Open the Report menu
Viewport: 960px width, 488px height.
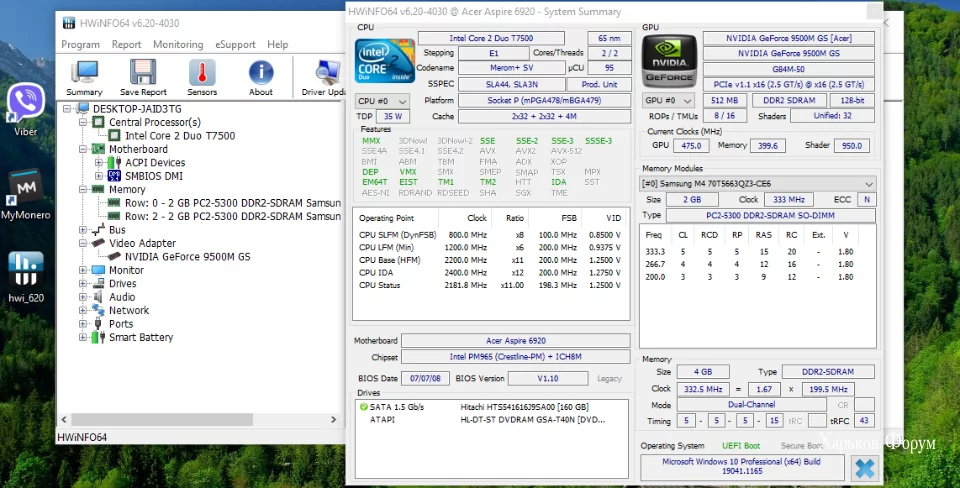click(126, 45)
